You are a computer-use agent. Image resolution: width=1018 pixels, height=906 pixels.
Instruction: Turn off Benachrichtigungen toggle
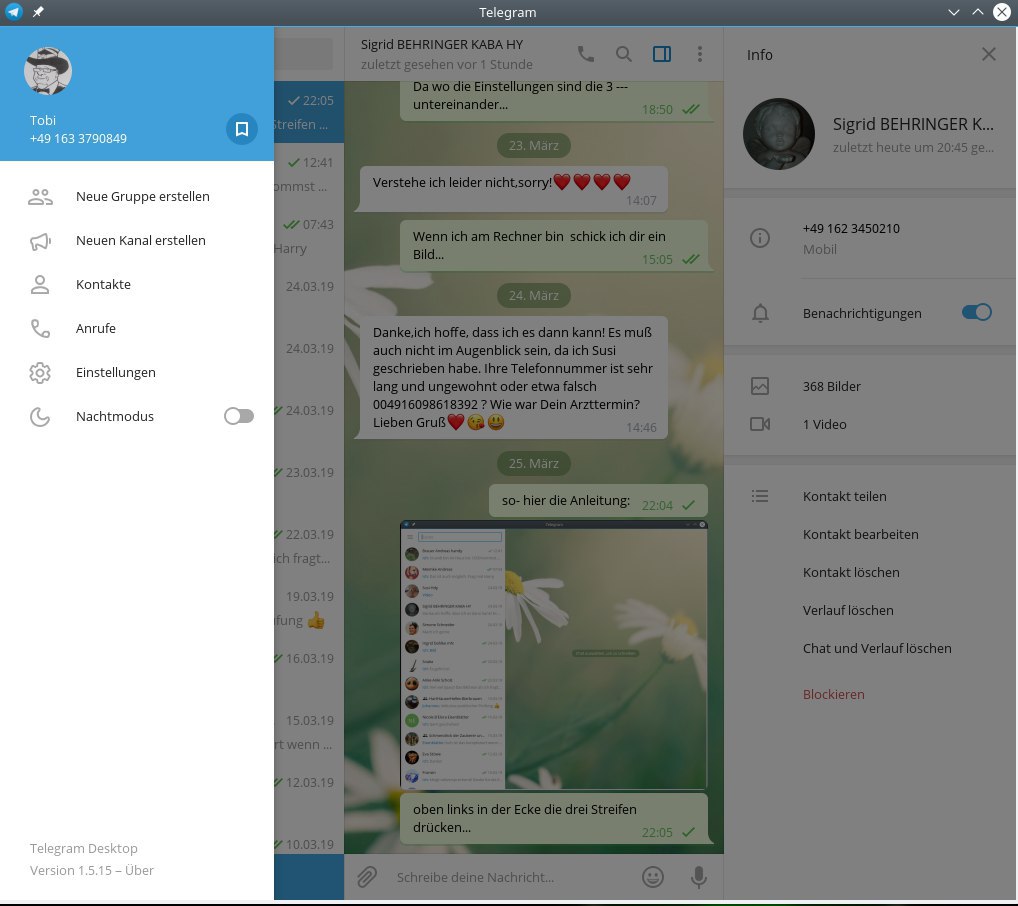point(976,313)
